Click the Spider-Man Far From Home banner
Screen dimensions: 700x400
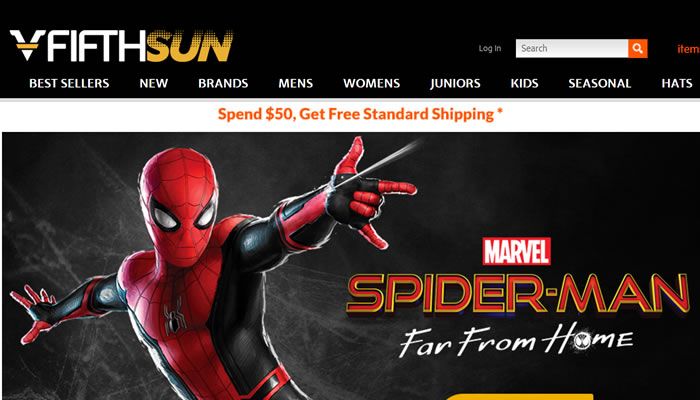[x=351, y=266]
